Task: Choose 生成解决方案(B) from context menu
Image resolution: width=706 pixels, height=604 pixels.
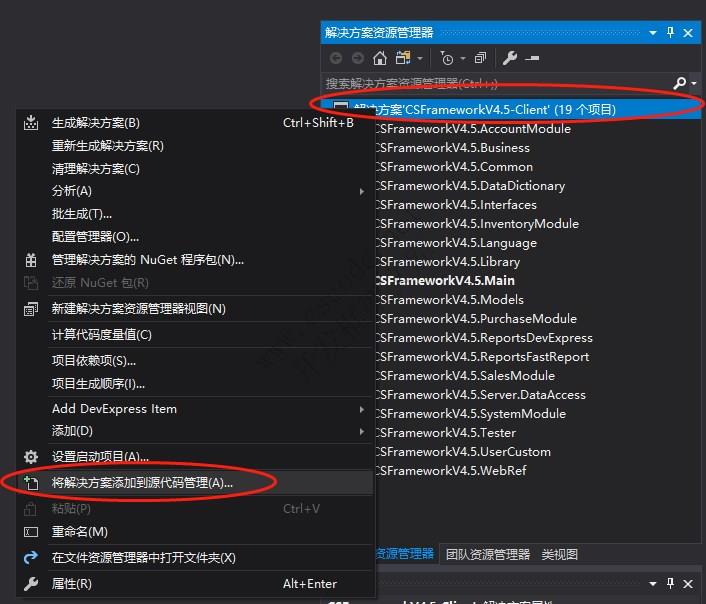Action: pyautogui.click(x=96, y=123)
